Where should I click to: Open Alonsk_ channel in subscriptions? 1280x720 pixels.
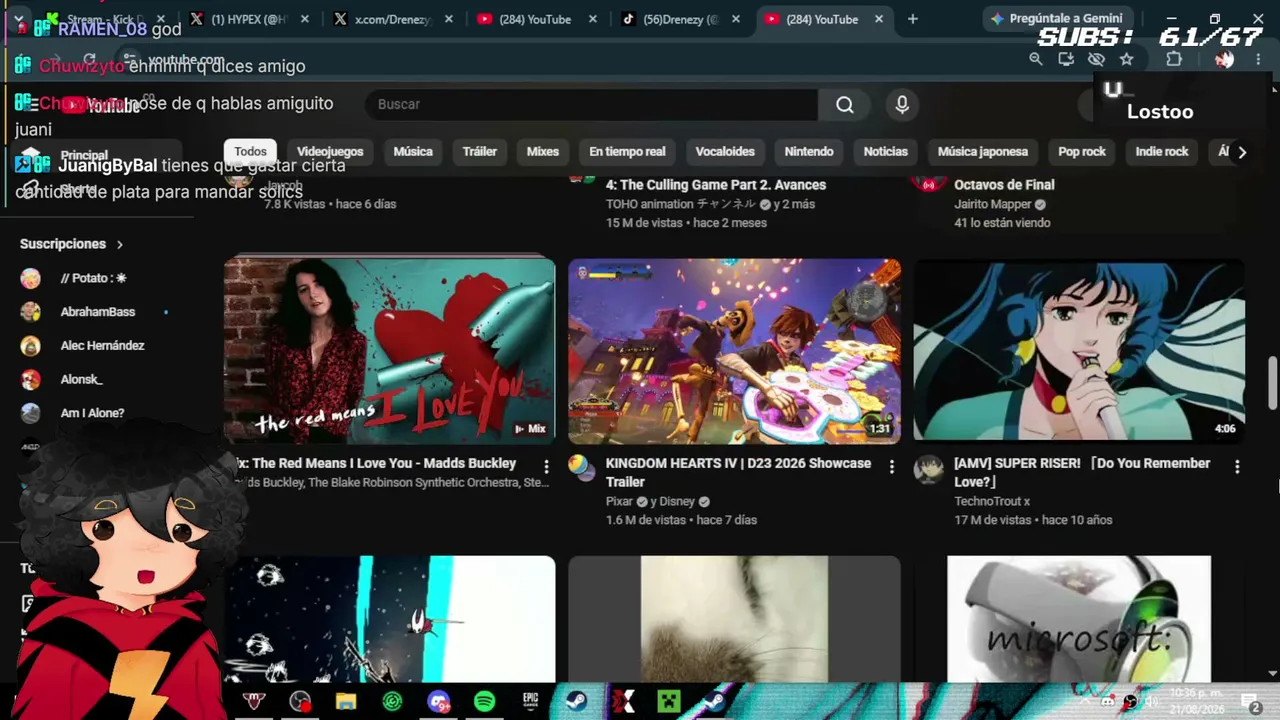pos(81,380)
